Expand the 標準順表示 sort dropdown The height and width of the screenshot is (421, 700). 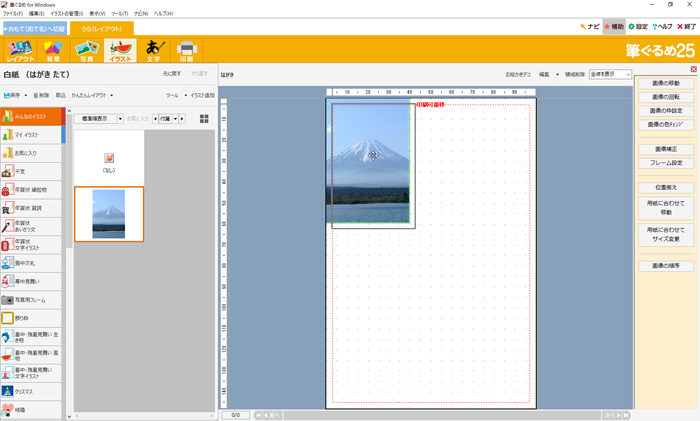point(100,119)
